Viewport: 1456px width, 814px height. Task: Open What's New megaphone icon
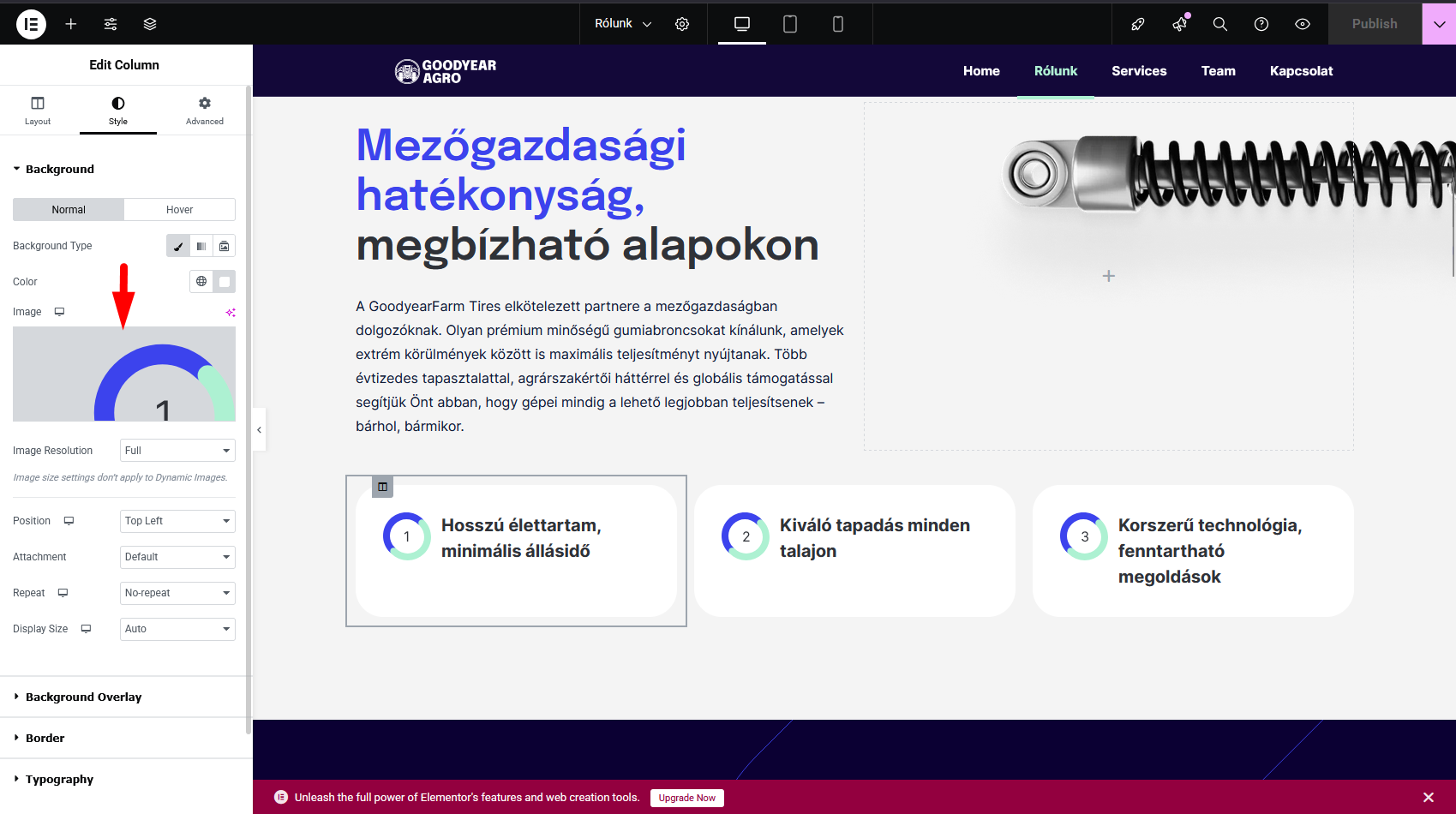point(1180,24)
